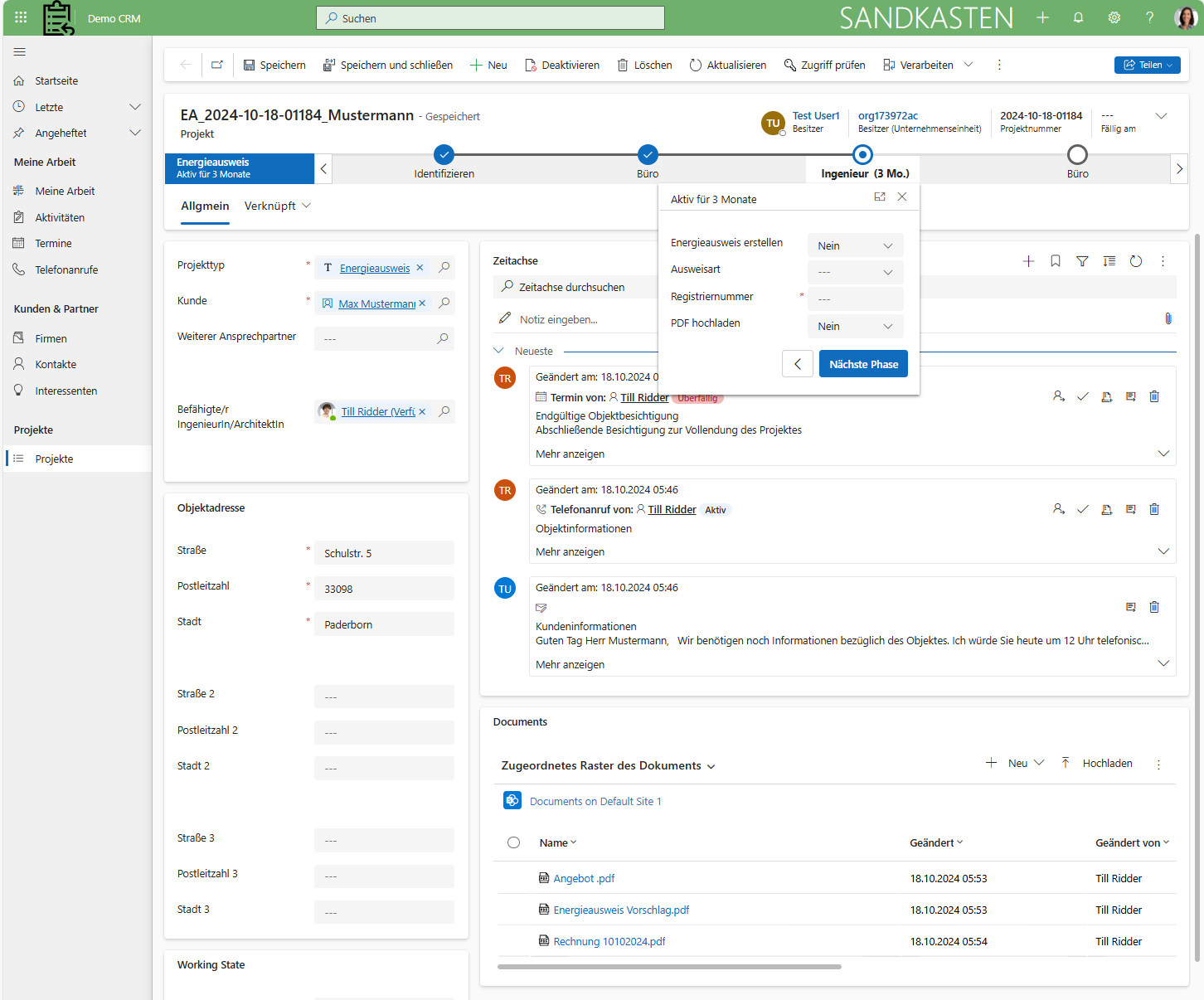The image size is (1204, 1000).
Task: Open the app launcher waffle icon
Action: point(21,17)
